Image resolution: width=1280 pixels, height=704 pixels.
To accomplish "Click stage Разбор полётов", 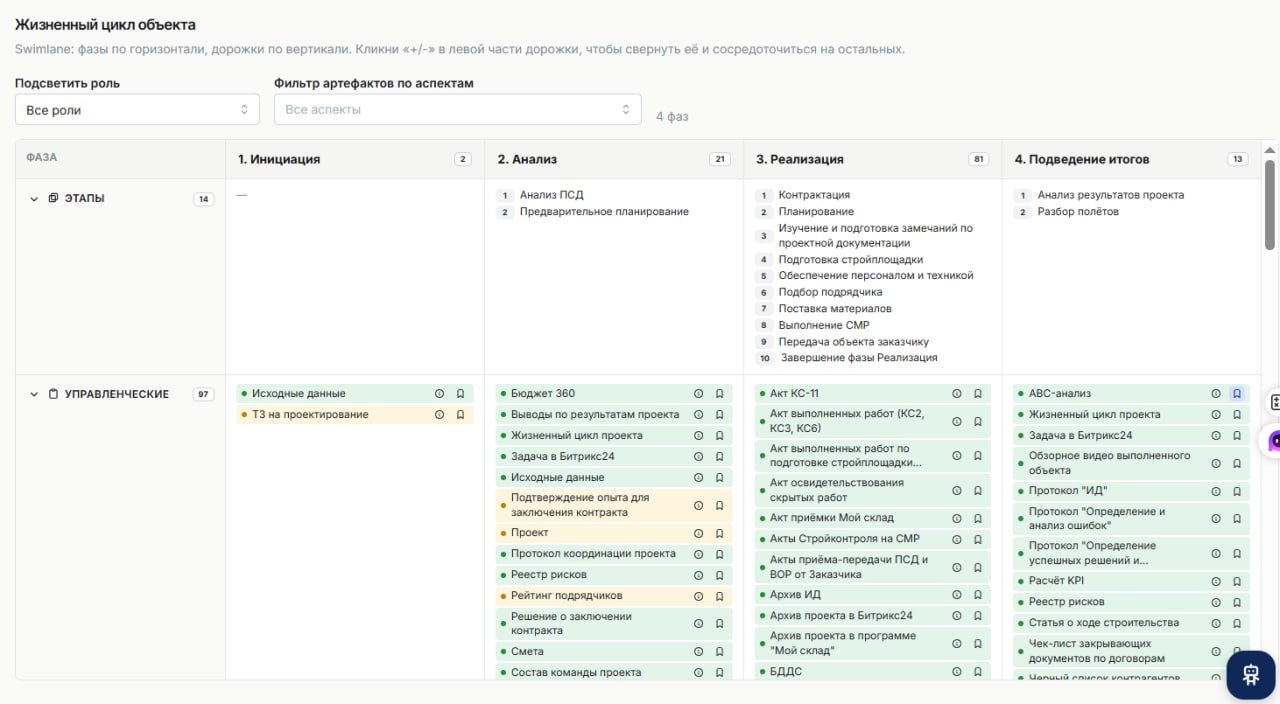I will 1078,212.
